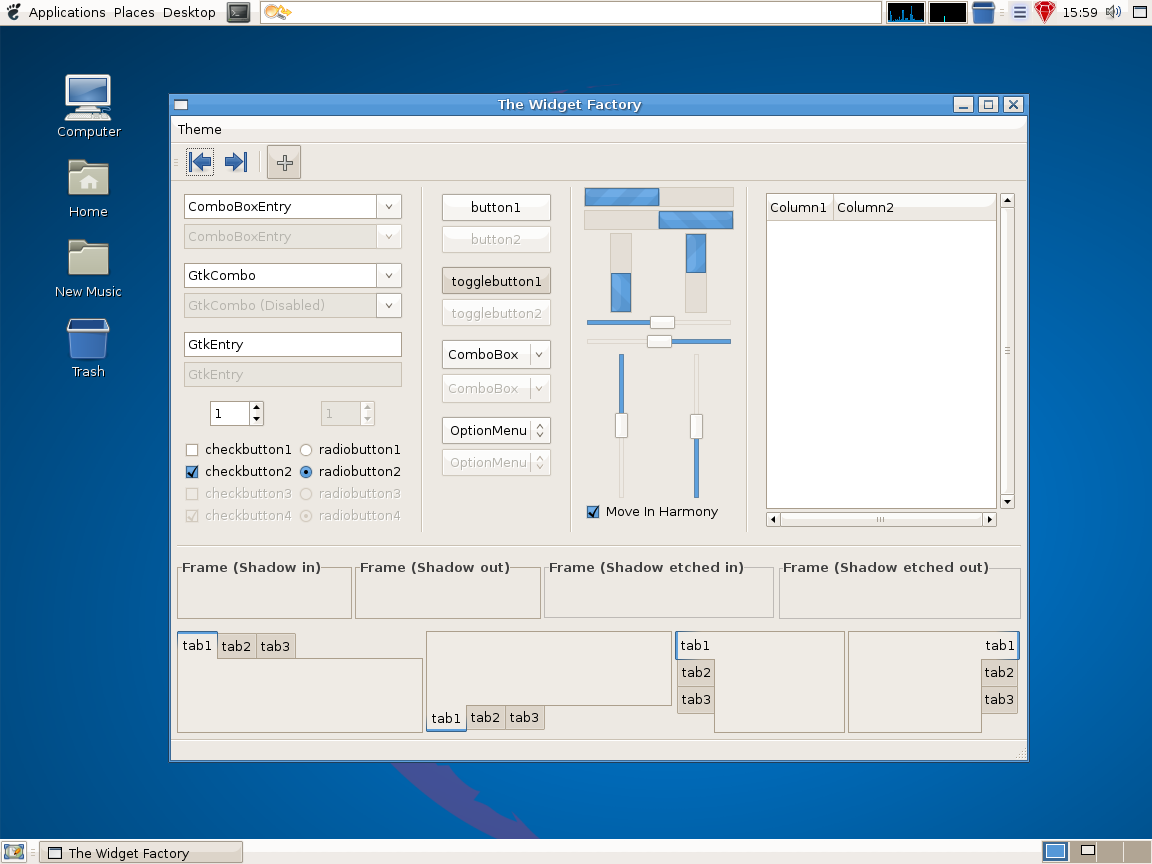The image size is (1152, 864).
Task: Enable checkbutton1
Action: tap(192, 450)
